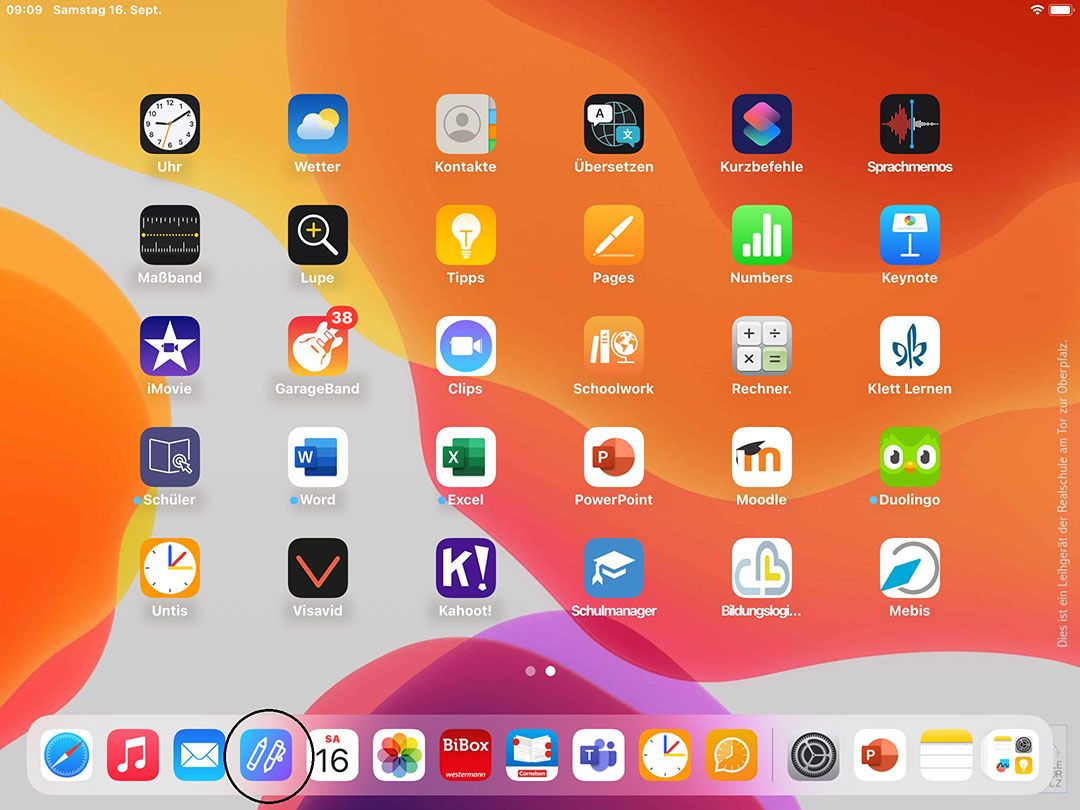The width and height of the screenshot is (1080, 810).
Task: Open Microsoft Teams from the dock
Action: click(x=599, y=755)
